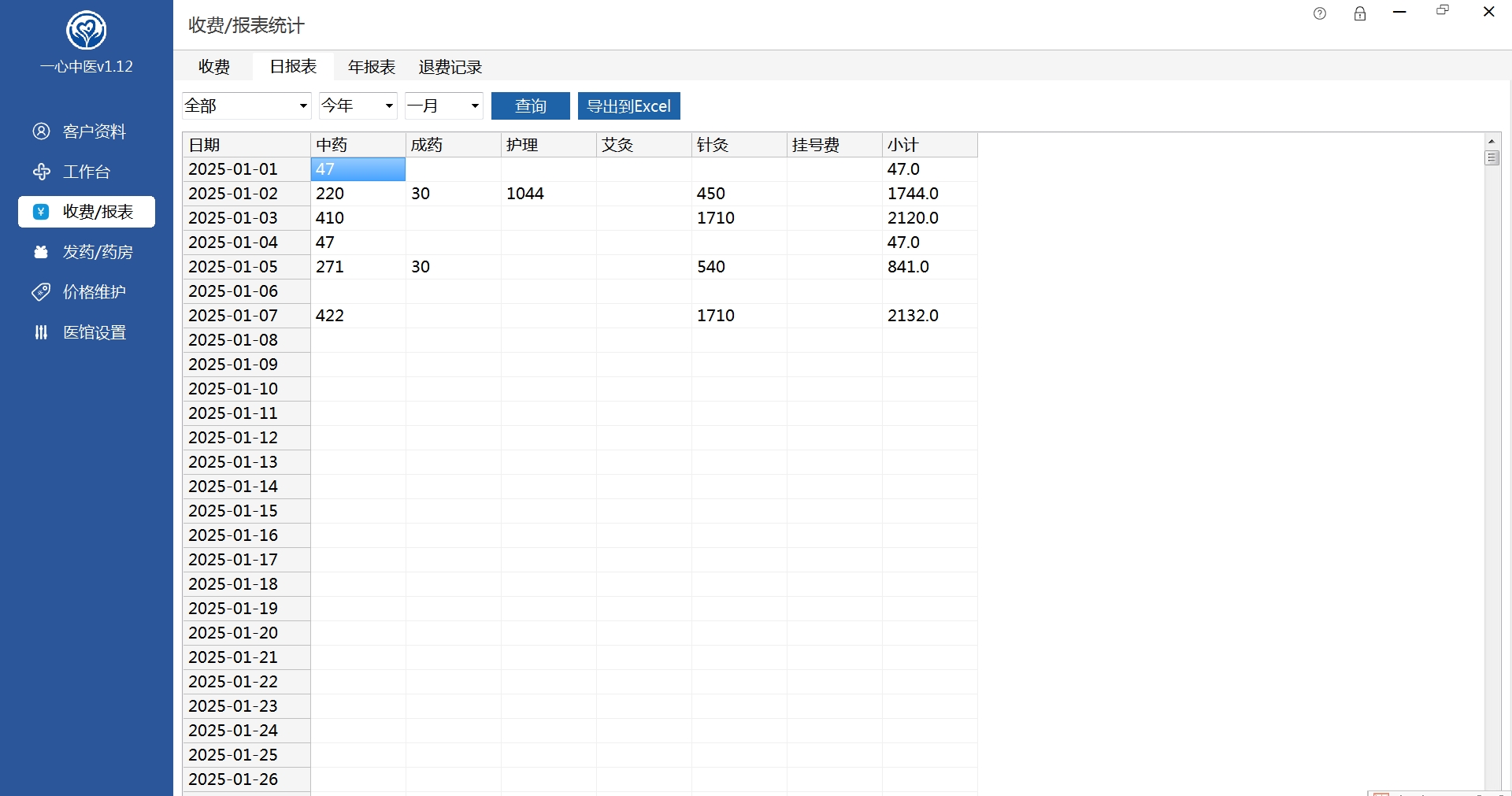Click scrollbar up arrow
This screenshot has height=796, width=1512.
(1492, 141)
